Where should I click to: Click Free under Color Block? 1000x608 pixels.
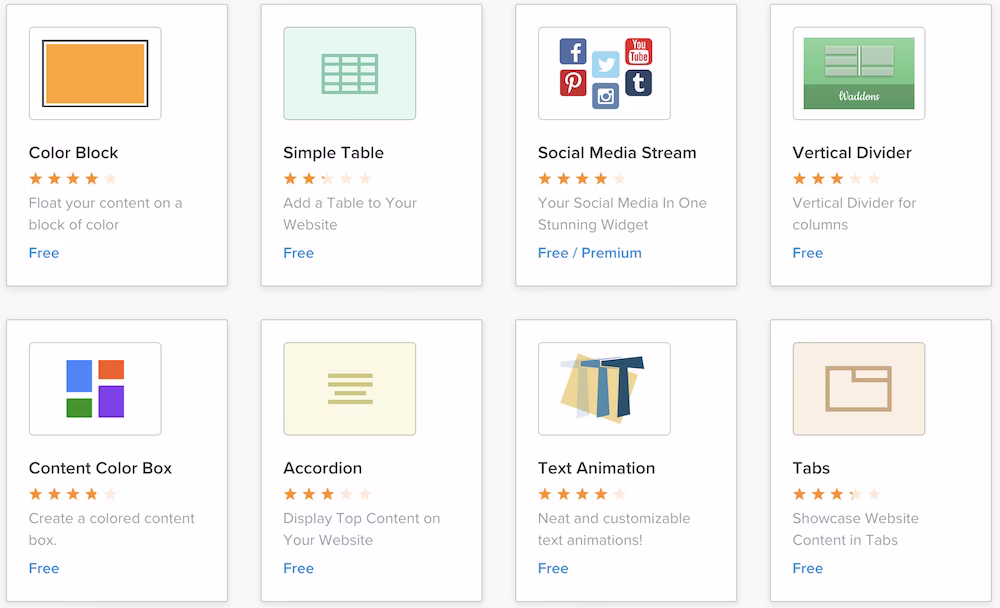(x=44, y=253)
